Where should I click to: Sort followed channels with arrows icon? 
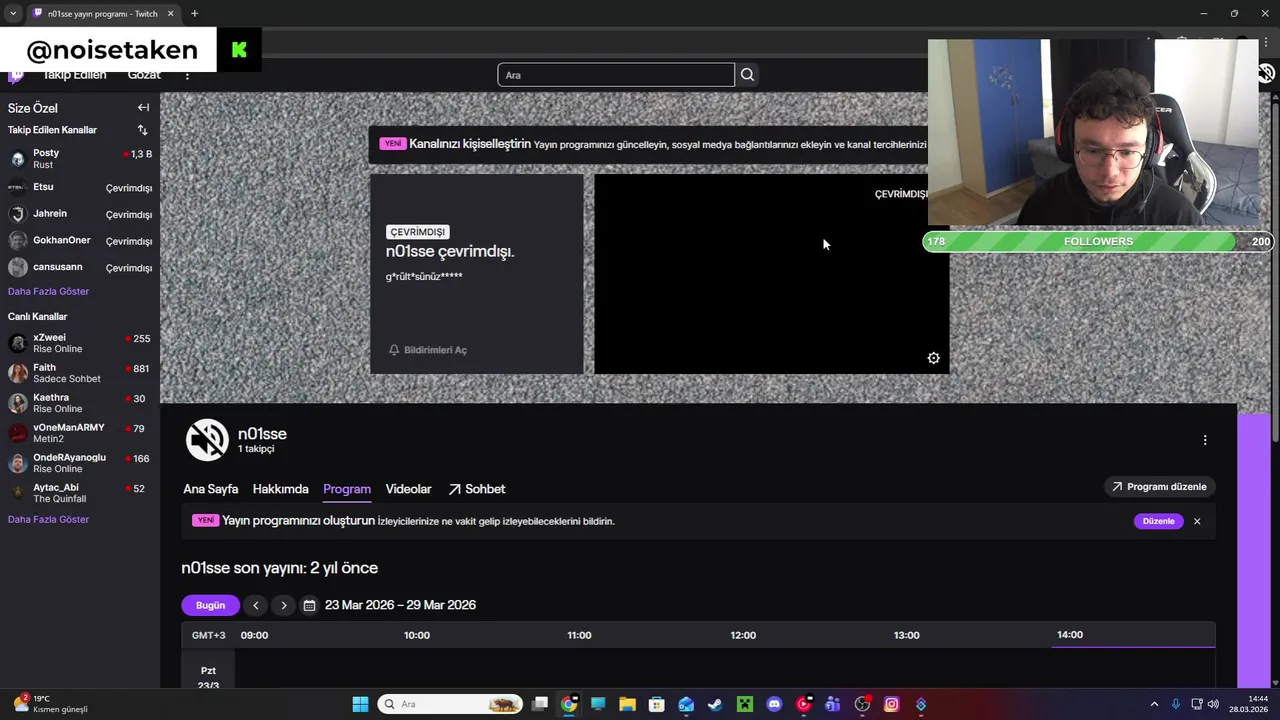pos(142,130)
